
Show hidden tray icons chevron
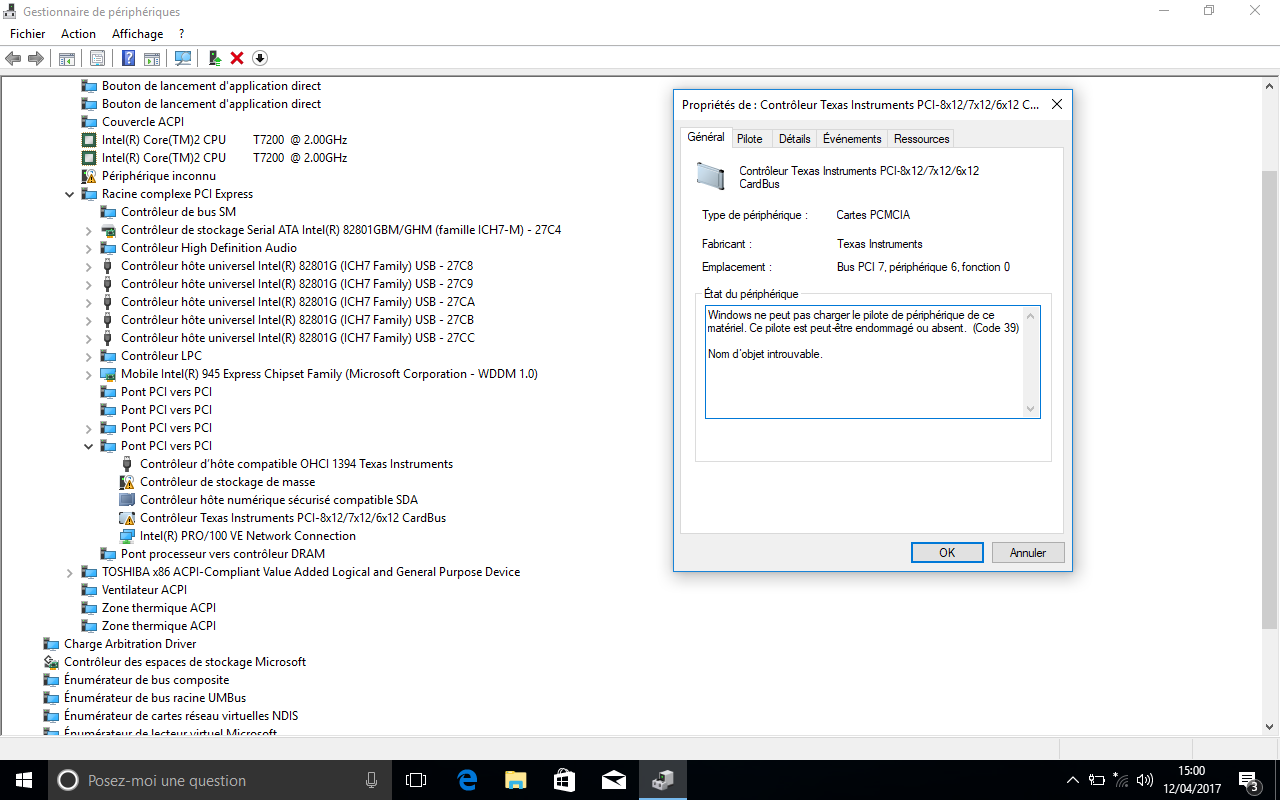[x=1073, y=780]
